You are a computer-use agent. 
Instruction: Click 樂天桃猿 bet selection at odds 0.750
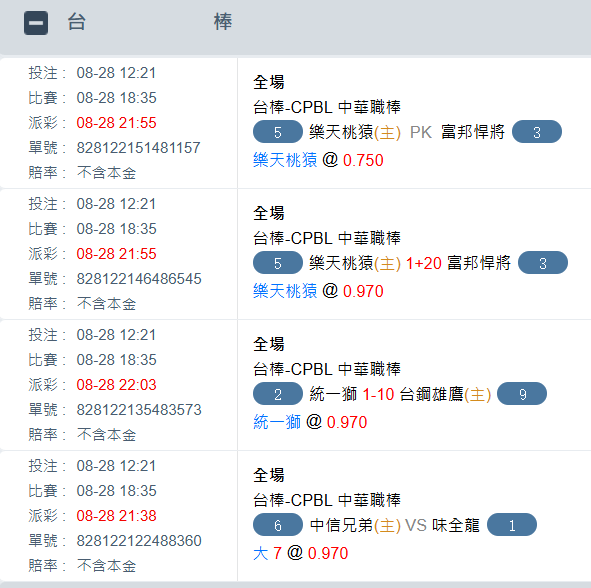point(285,160)
